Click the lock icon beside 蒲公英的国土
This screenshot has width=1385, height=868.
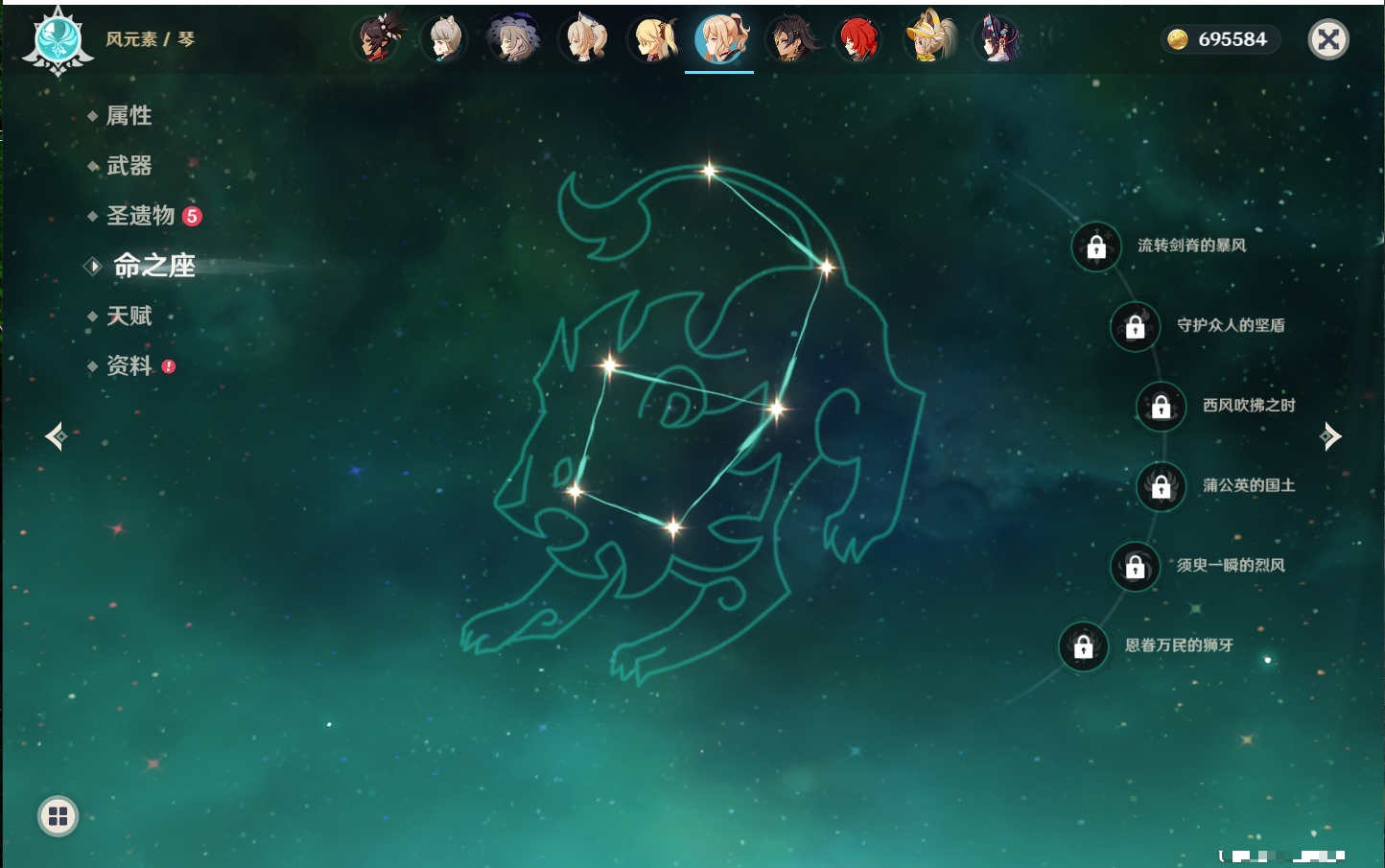1162,486
